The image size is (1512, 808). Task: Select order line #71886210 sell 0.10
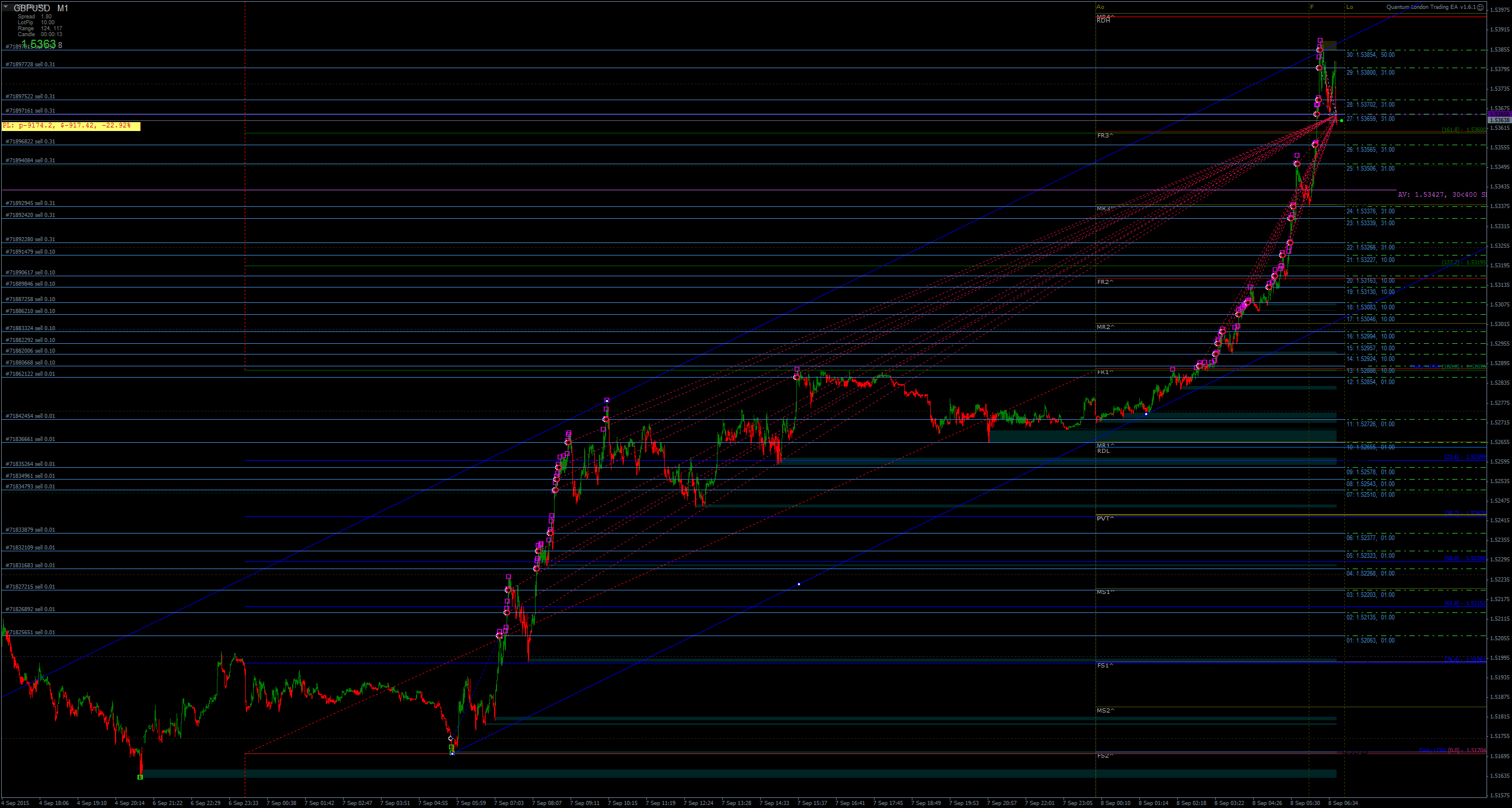pos(30,311)
